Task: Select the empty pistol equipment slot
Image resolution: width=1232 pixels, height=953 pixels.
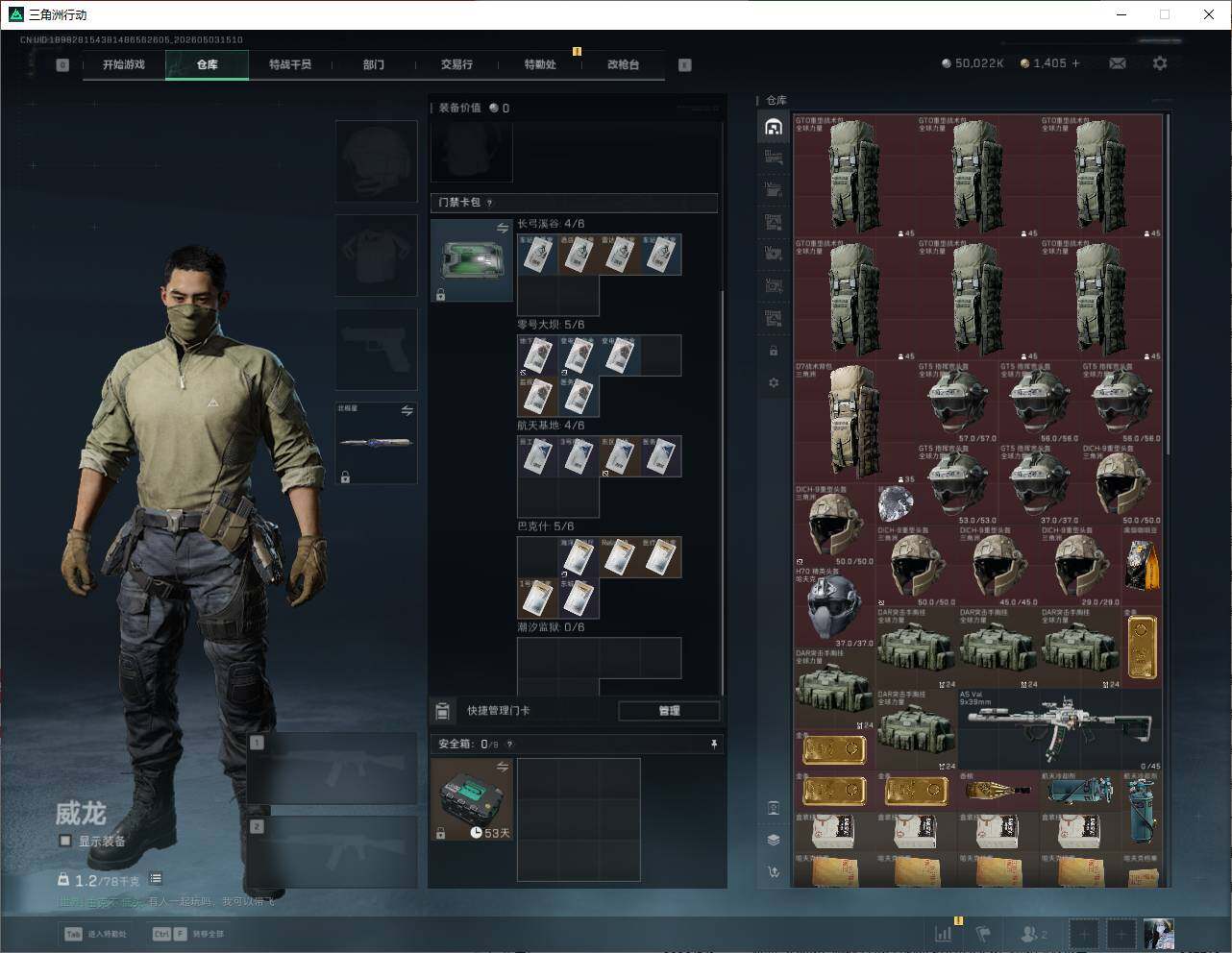Action: click(x=376, y=349)
